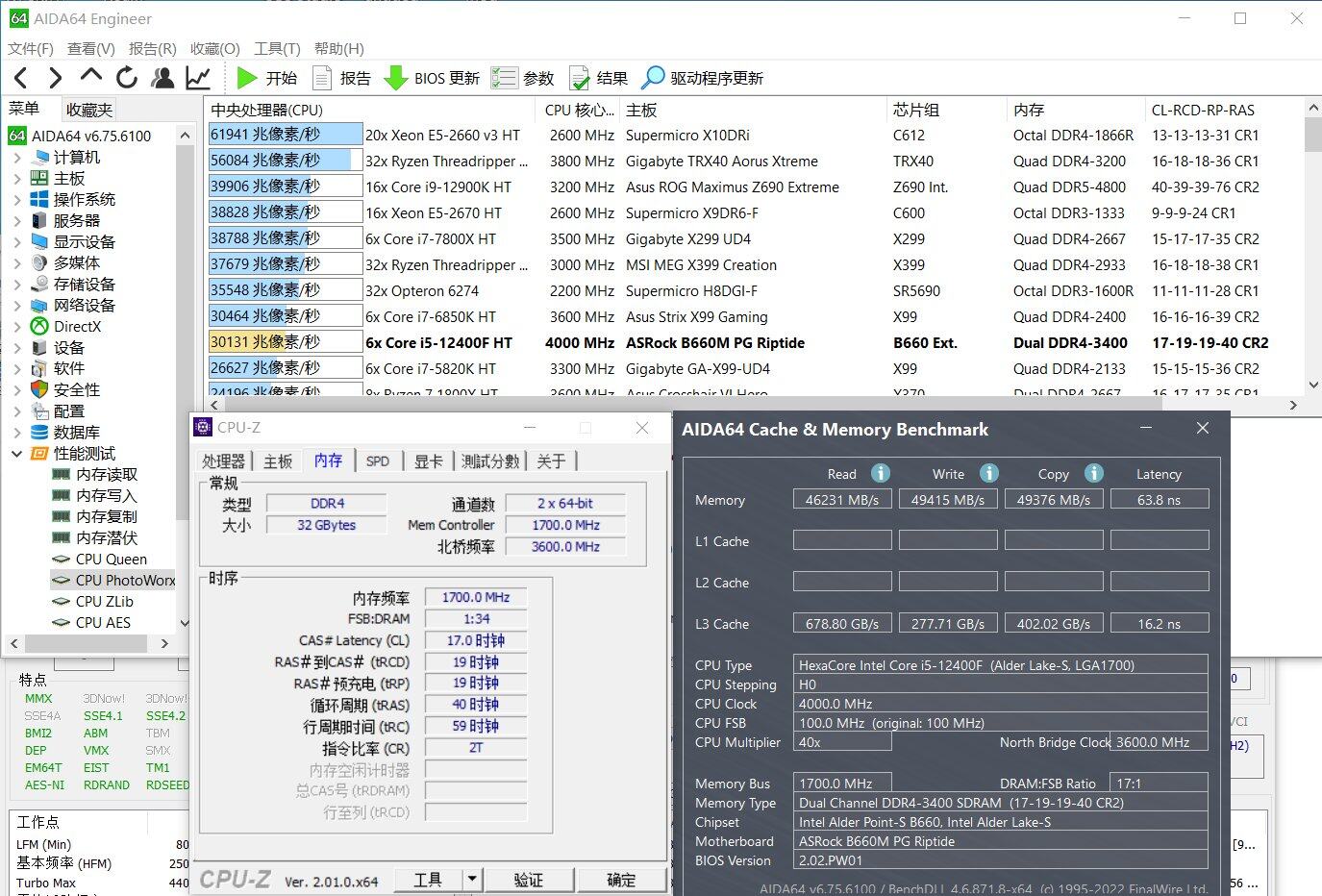Open the SPD tab in CPU-Z
1322x896 pixels.
point(378,461)
